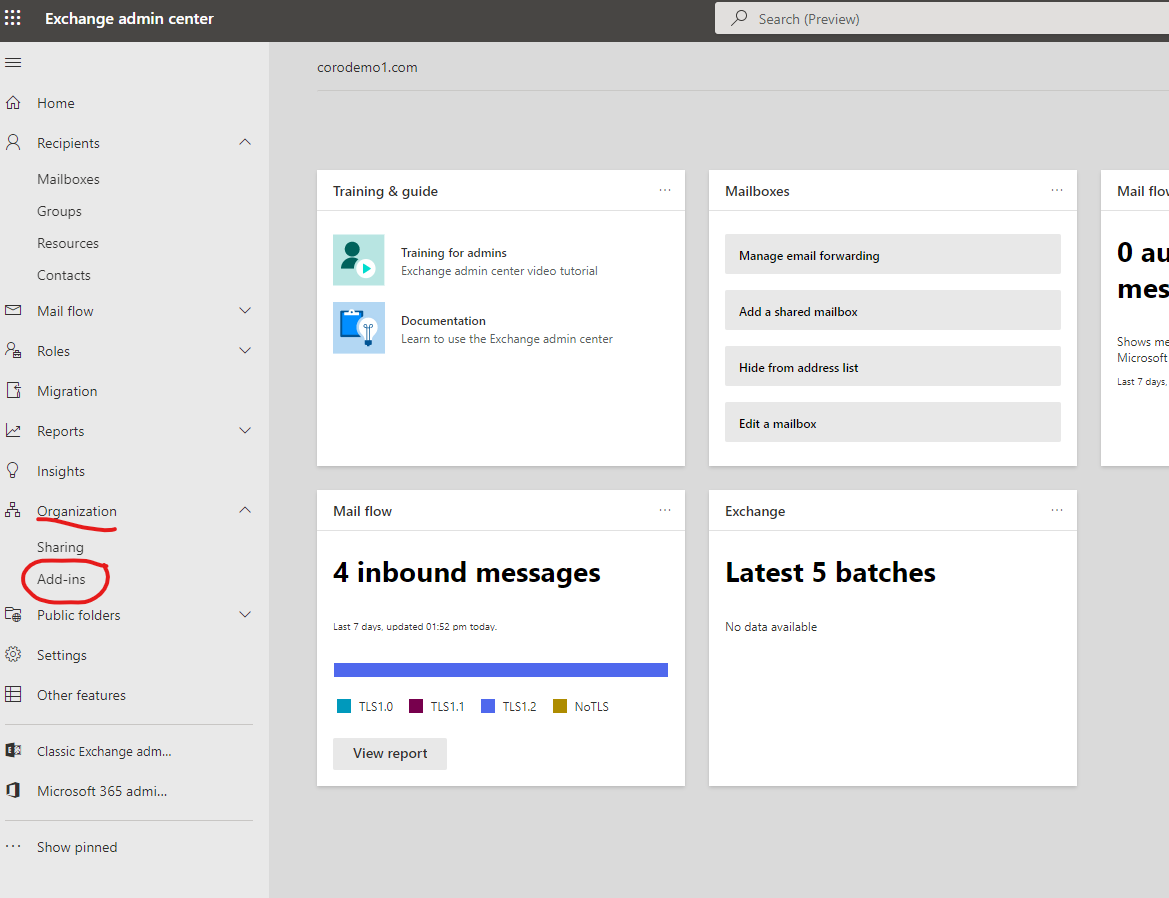Image resolution: width=1169 pixels, height=898 pixels.
Task: Click the TLS1.2 legend color swatch
Action: click(488, 706)
